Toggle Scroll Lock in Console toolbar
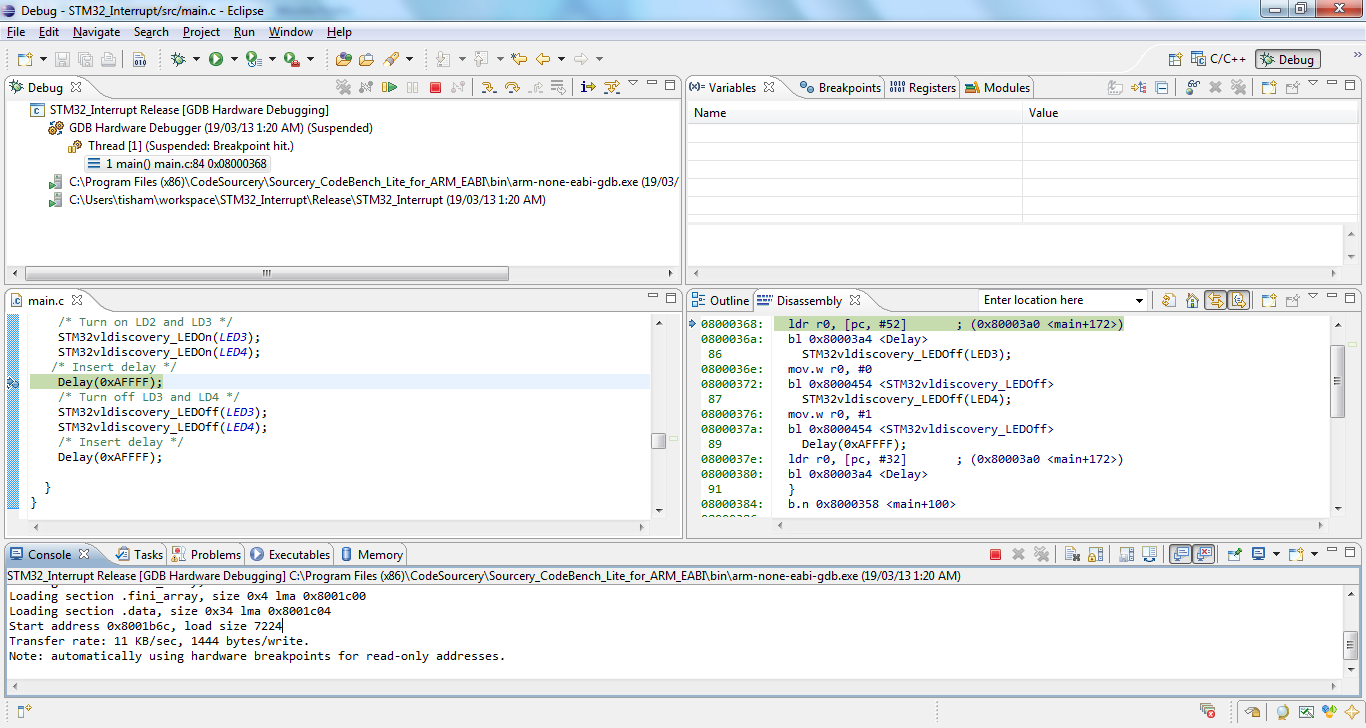This screenshot has height=728, width=1366. pos(1096,554)
